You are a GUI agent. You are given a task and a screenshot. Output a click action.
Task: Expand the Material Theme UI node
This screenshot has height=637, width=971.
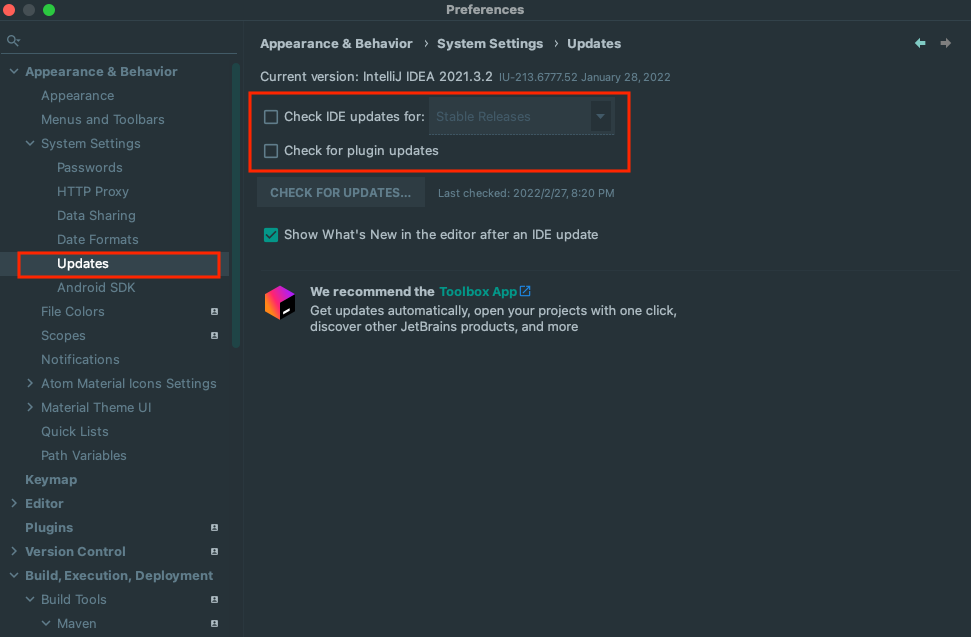tap(30, 407)
